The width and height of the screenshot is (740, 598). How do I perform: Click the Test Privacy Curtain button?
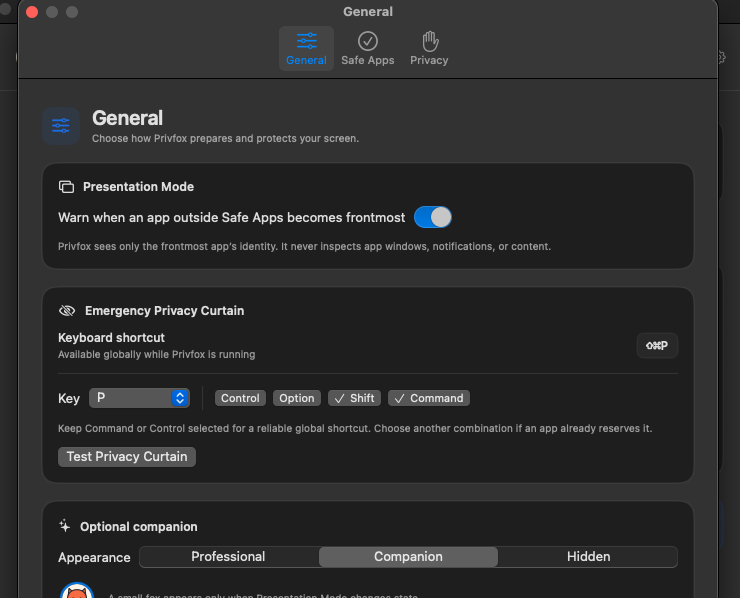pyautogui.click(x=127, y=456)
